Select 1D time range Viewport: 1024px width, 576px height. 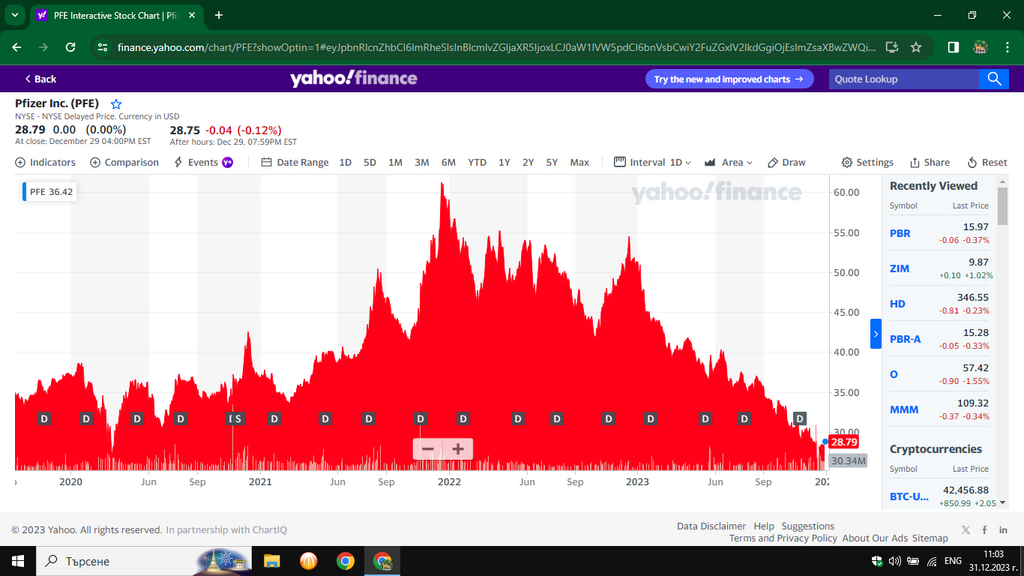(x=345, y=162)
